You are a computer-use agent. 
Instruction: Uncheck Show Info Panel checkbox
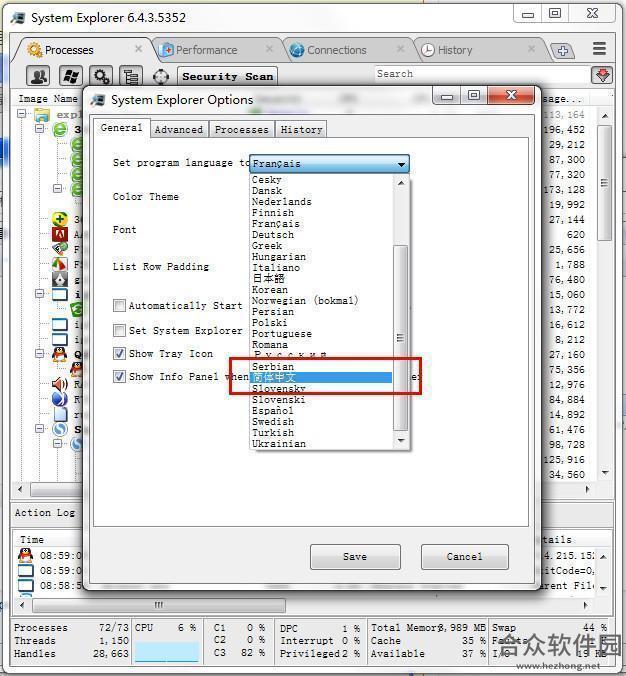click(x=119, y=376)
